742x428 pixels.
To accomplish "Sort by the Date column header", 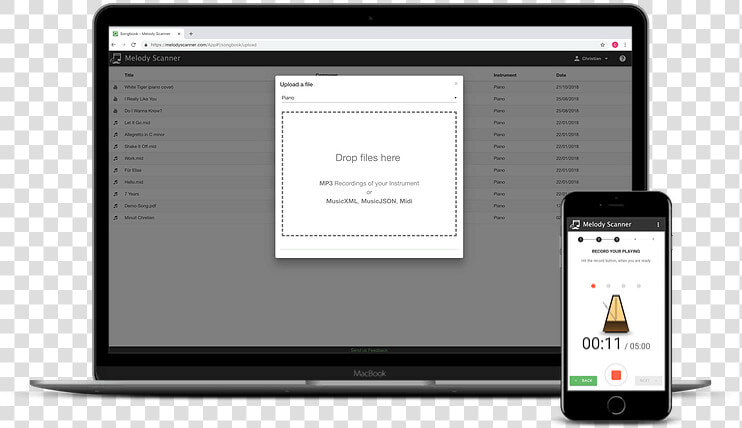I will (561, 75).
